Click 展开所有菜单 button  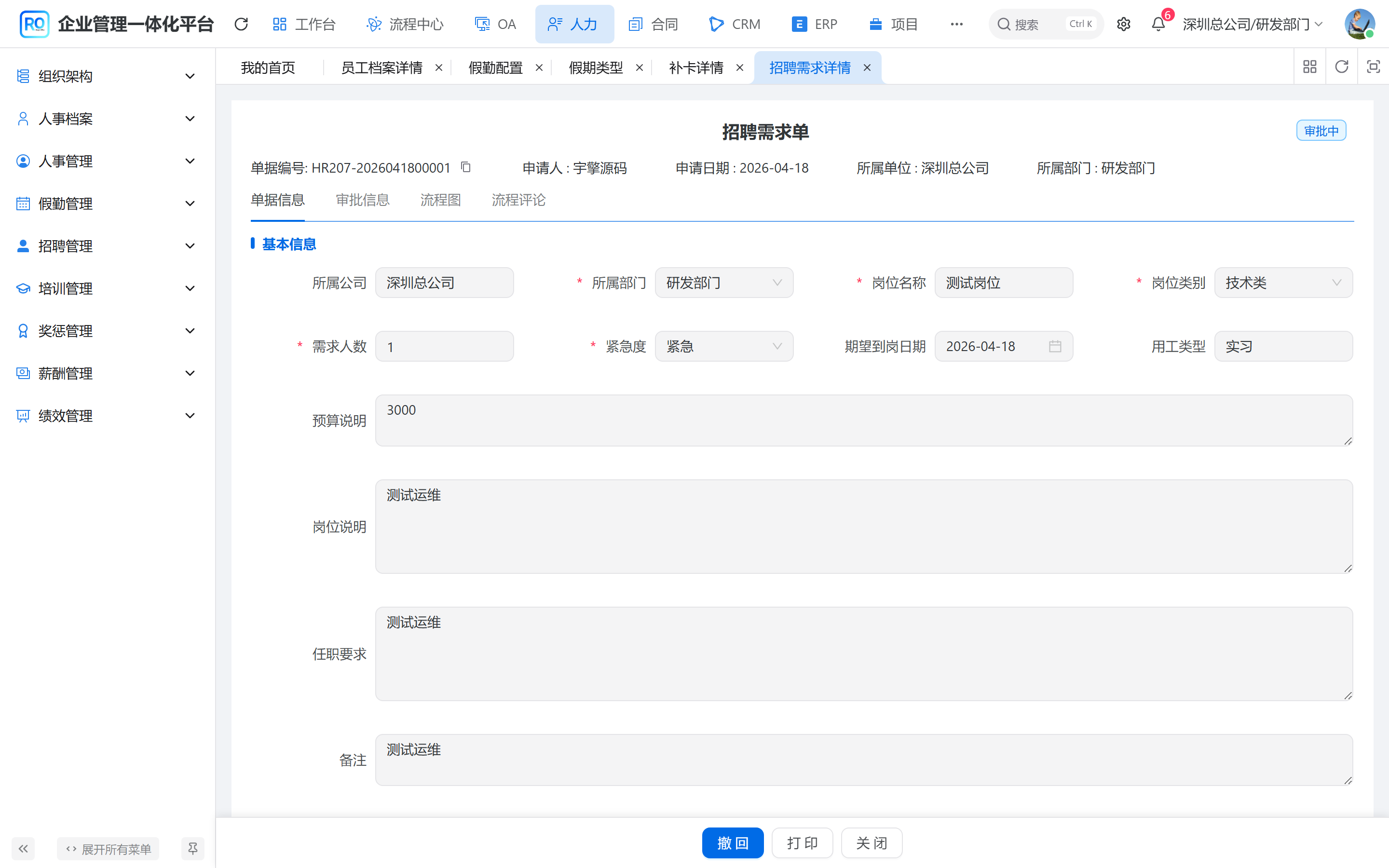click(108, 849)
